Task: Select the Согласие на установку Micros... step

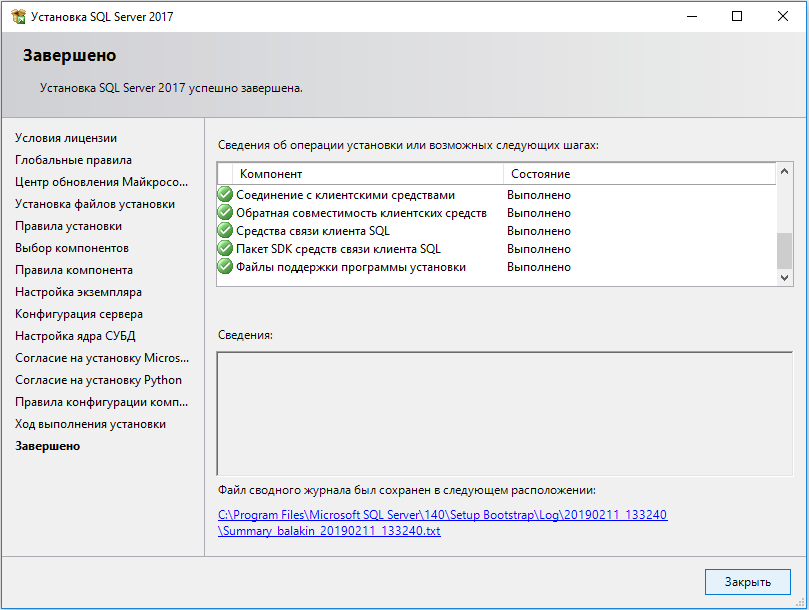Action: (x=102, y=358)
